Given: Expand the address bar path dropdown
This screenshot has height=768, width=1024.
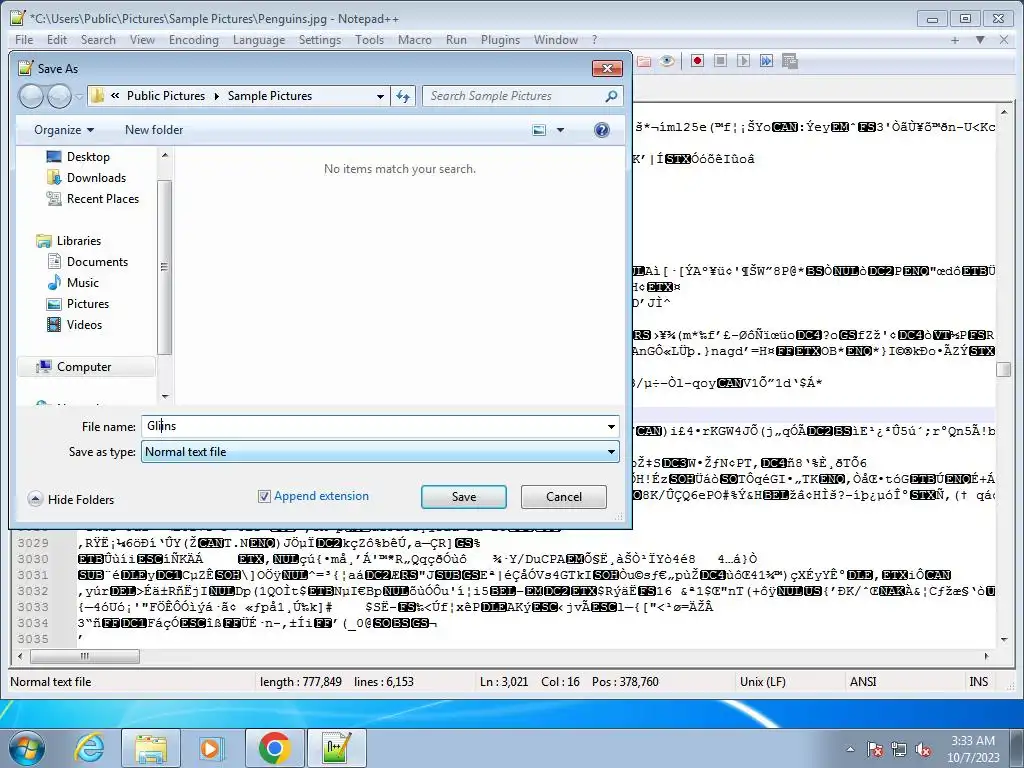Looking at the screenshot, I should pos(380,96).
